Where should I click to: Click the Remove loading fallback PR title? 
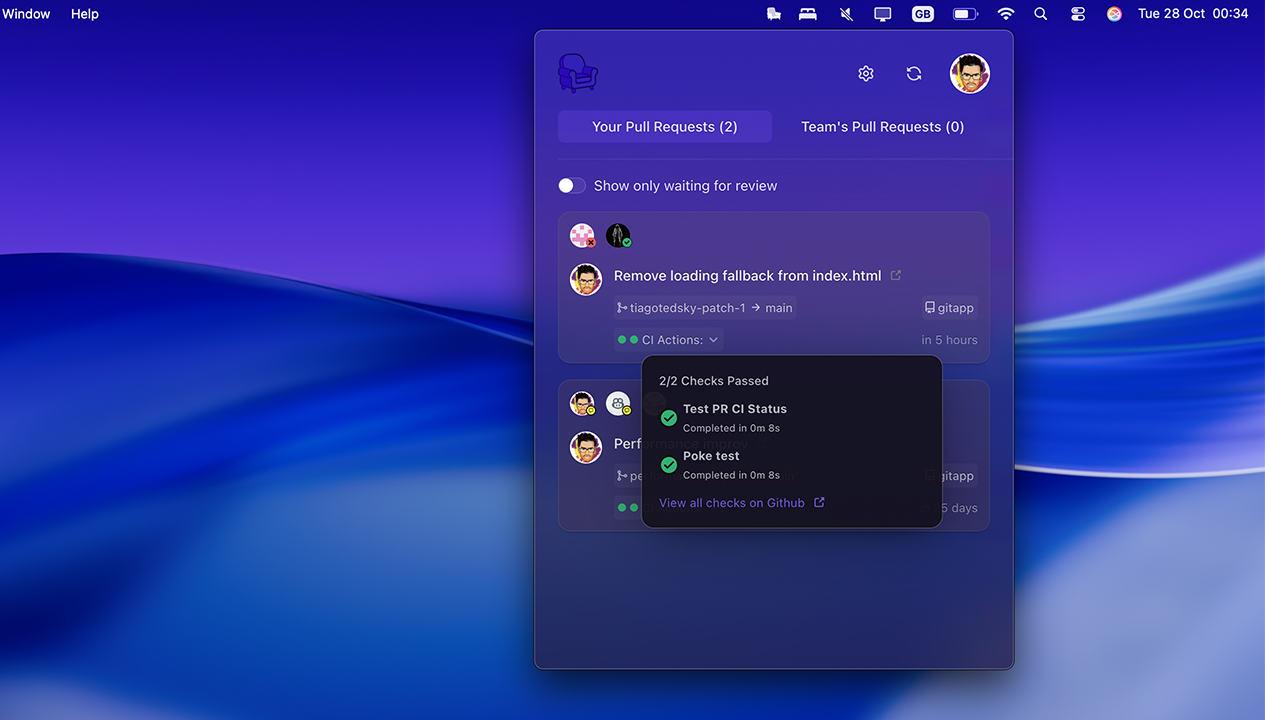[x=746, y=275]
